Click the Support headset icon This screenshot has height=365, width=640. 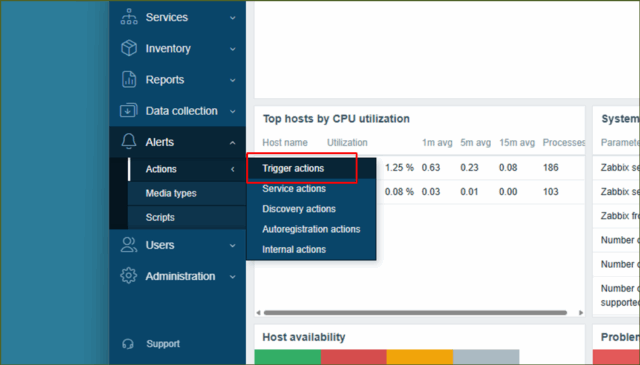(128, 344)
